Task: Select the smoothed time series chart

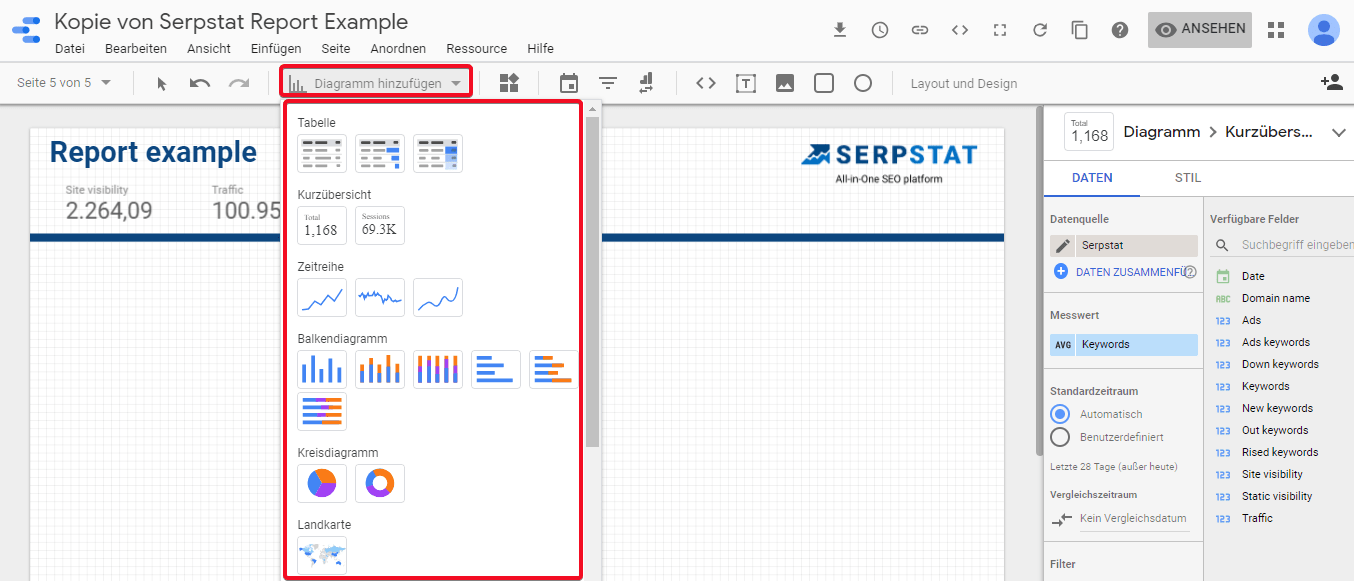Action: 438,298
